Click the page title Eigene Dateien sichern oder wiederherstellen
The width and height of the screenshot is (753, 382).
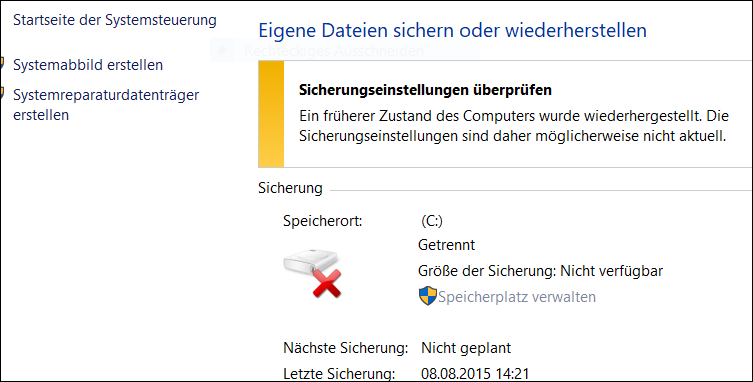click(452, 31)
